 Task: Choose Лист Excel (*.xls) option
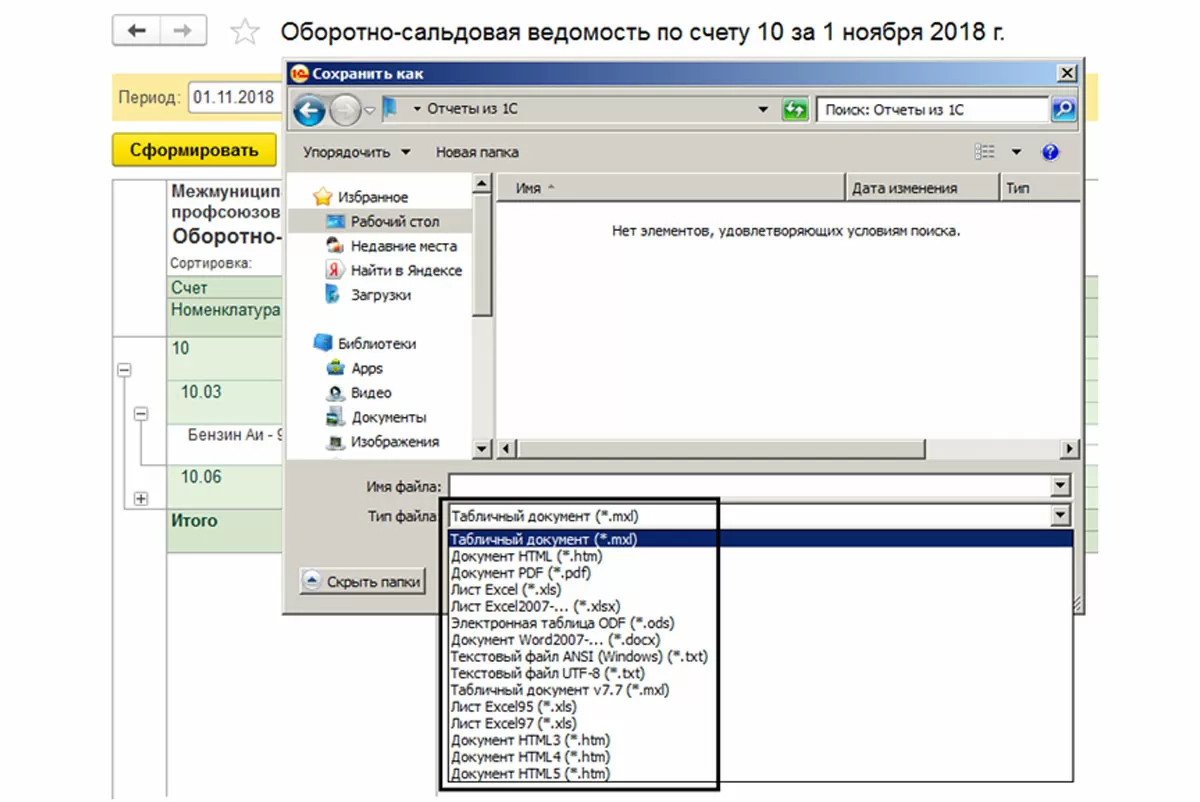(760, 590)
